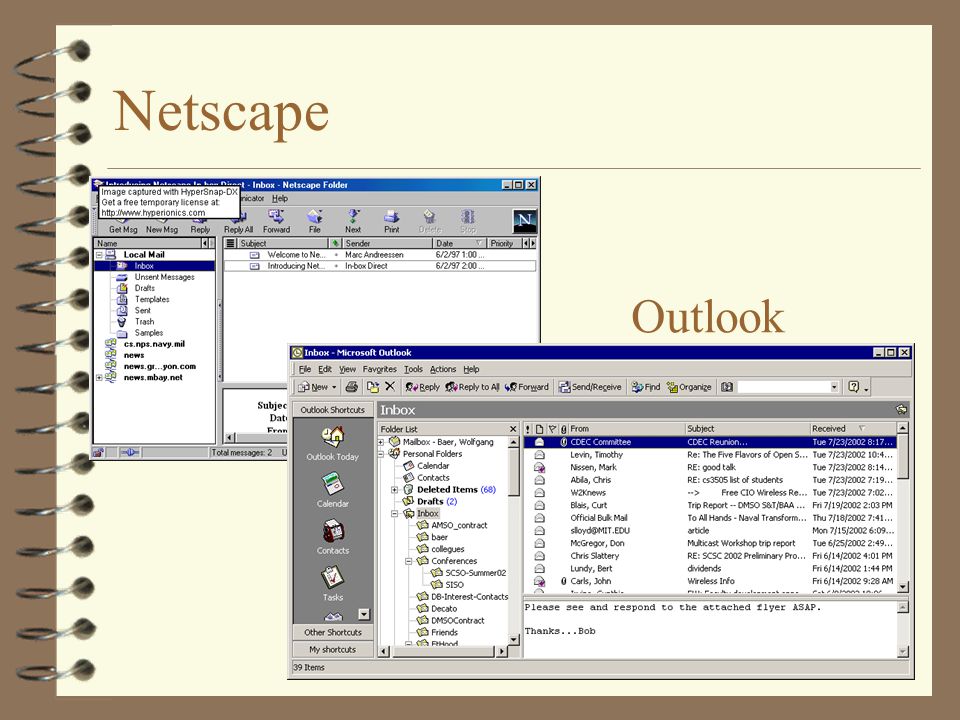Click the folder list horizontal scrollbar right arrow
This screenshot has height=720, width=960.
tap(502, 651)
